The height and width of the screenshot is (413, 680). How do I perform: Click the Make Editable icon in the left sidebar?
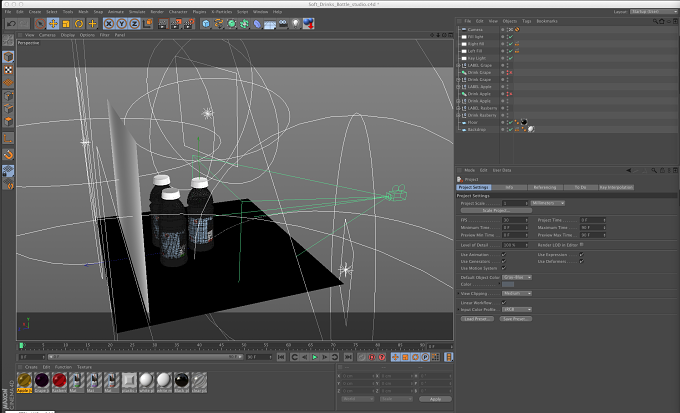coord(8,40)
